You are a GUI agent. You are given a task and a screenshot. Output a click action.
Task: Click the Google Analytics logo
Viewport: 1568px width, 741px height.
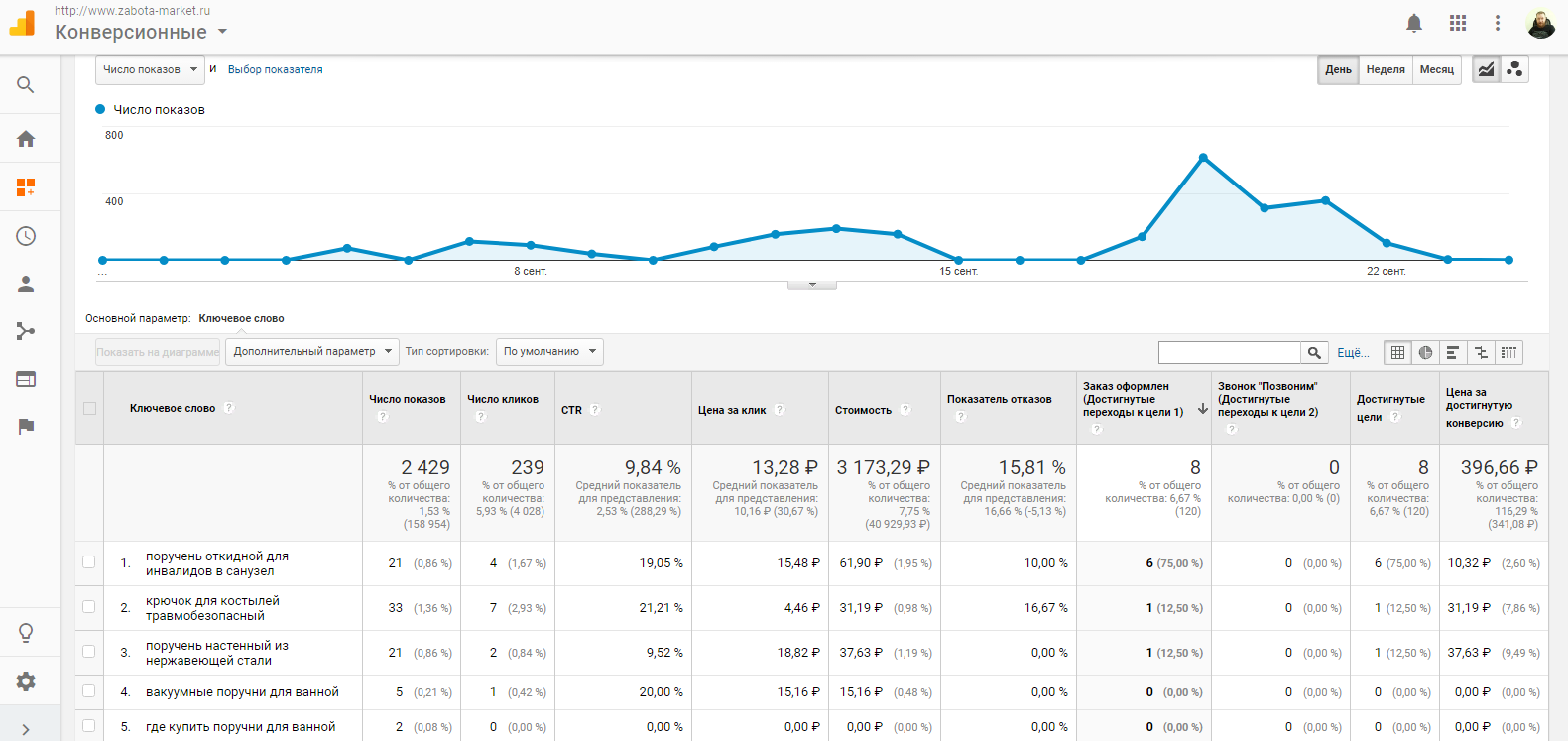[x=22, y=23]
